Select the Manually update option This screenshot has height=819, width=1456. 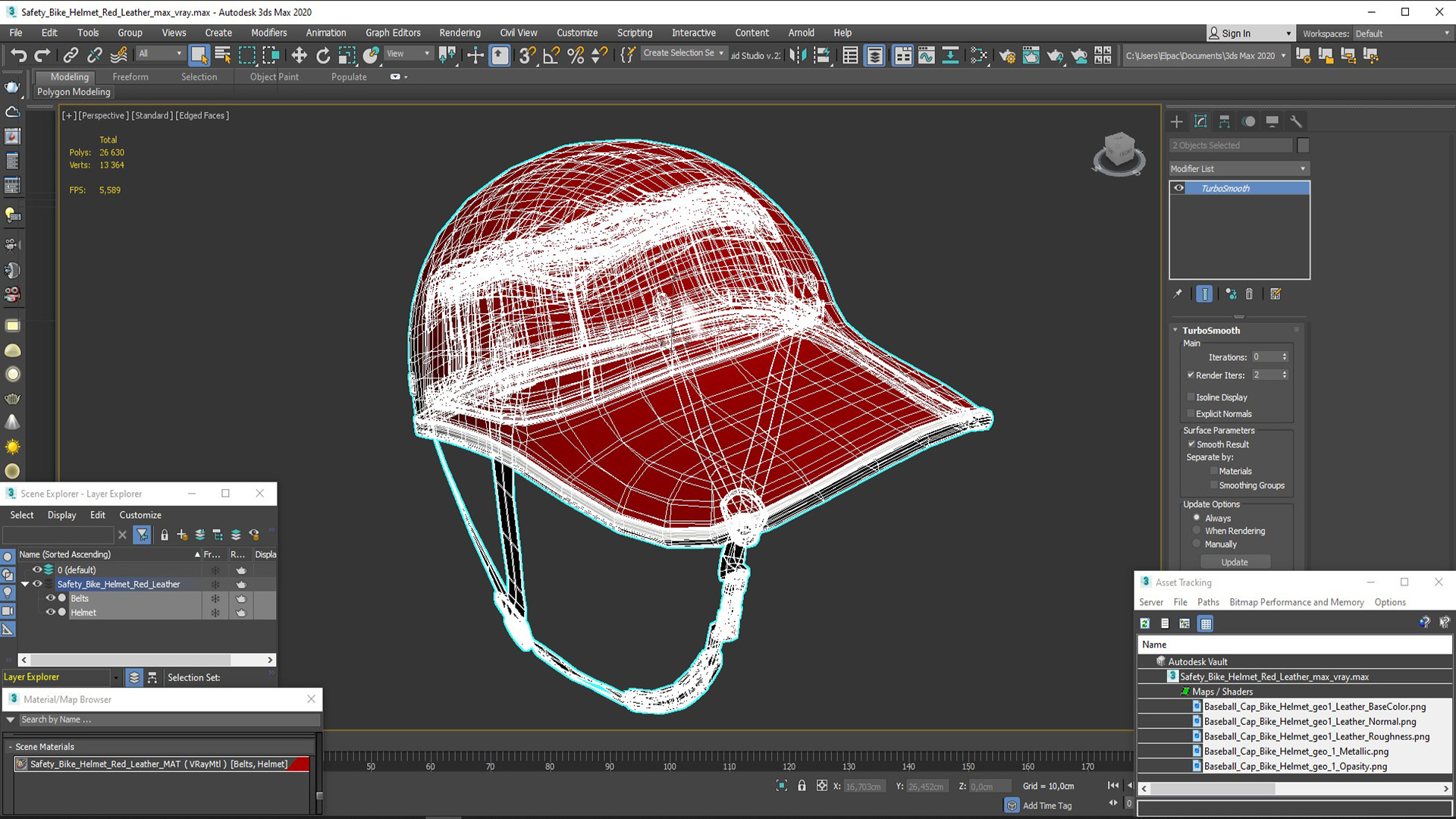tap(1197, 544)
